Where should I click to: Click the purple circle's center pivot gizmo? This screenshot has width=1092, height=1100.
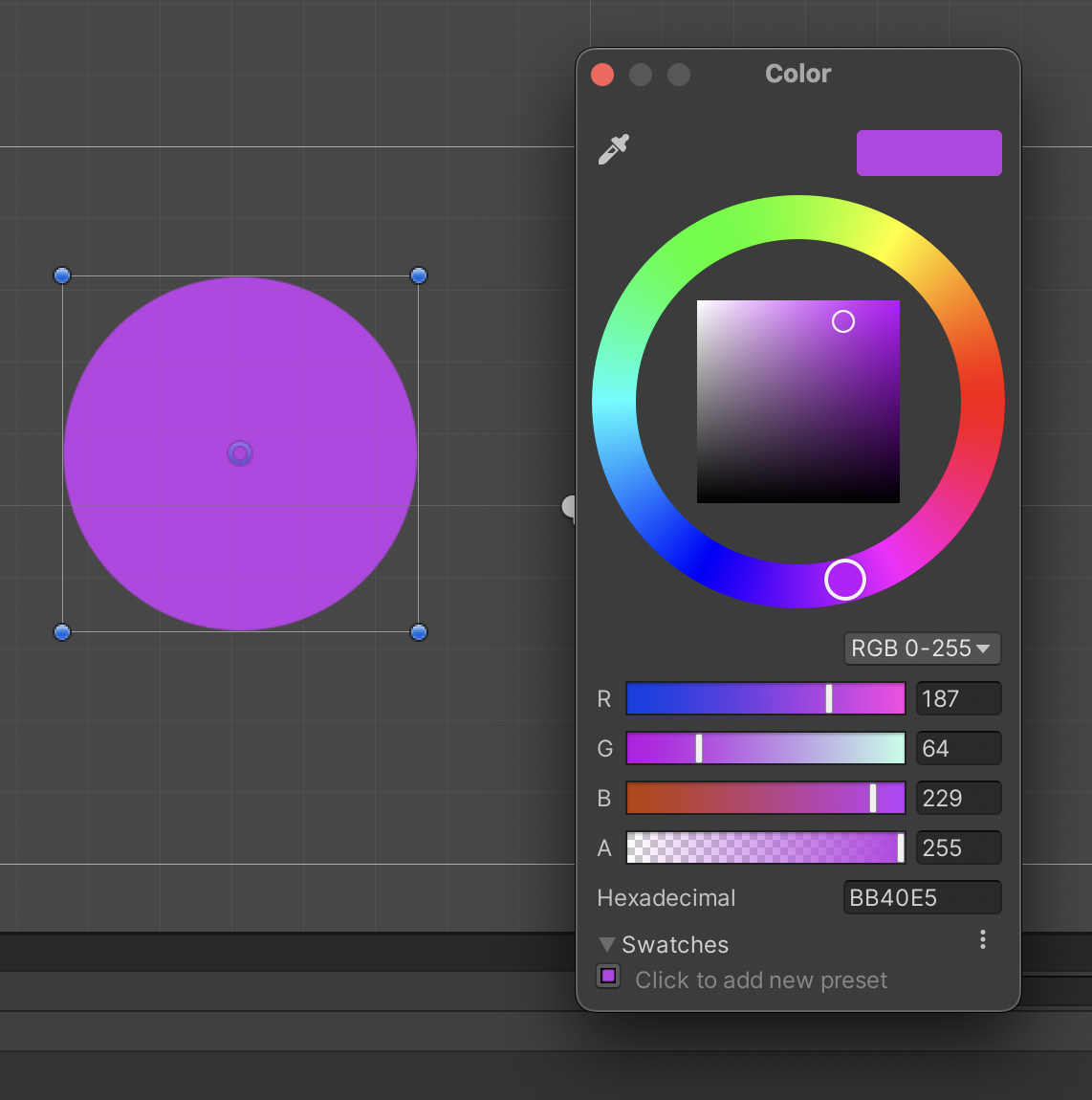click(x=240, y=453)
